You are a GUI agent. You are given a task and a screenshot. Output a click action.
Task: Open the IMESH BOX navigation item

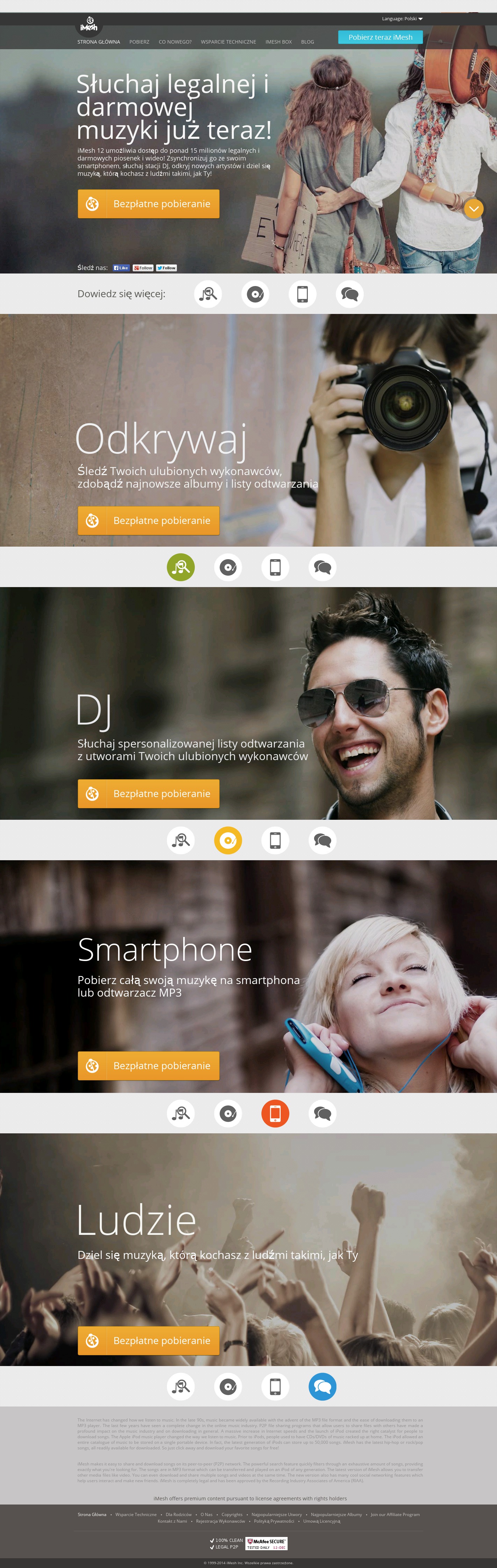pyautogui.click(x=279, y=42)
